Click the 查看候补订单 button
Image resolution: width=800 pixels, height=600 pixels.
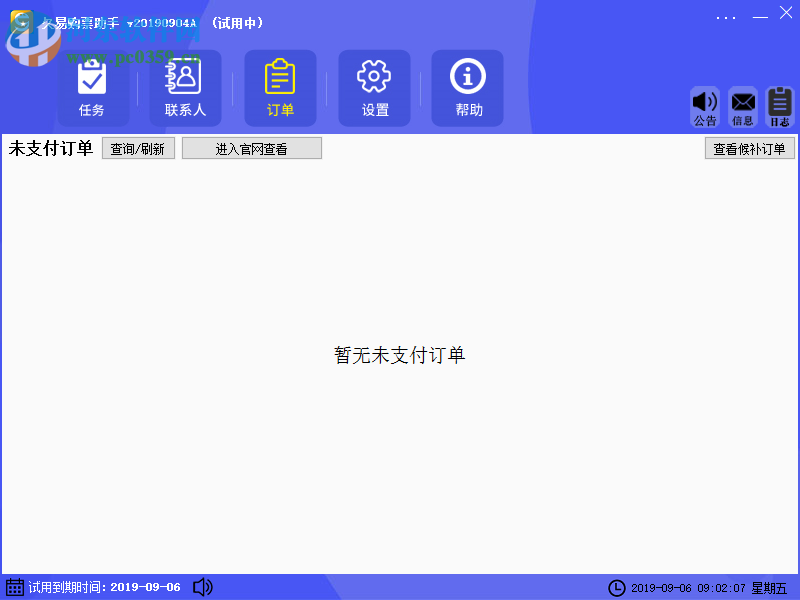point(749,147)
